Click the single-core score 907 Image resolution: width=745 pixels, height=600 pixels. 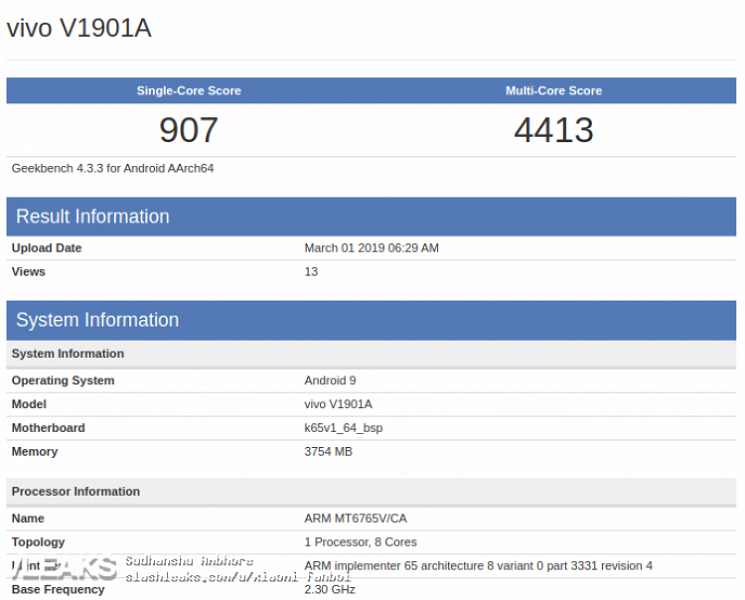[x=189, y=130]
